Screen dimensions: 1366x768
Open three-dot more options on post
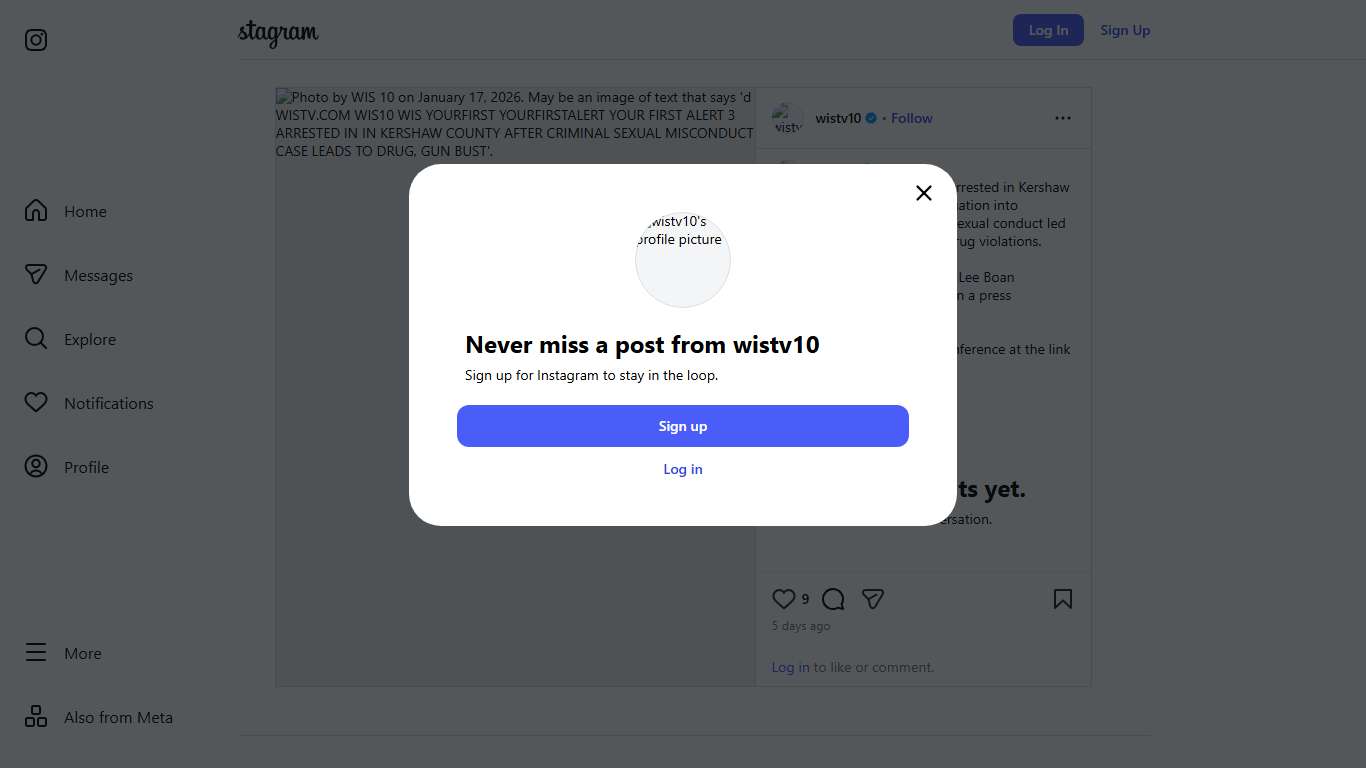tap(1062, 118)
